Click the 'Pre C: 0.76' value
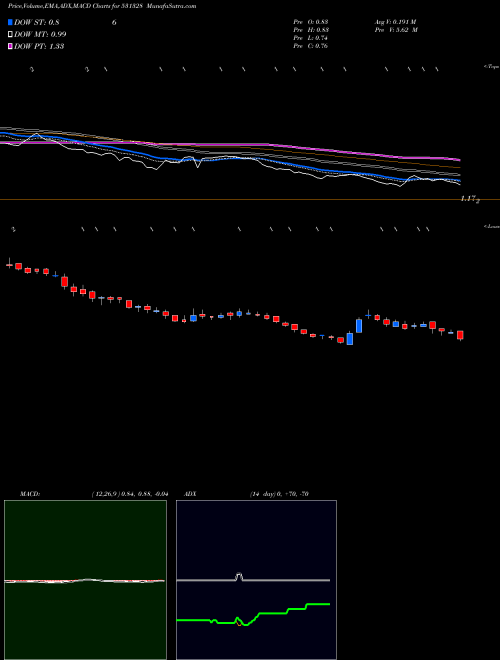The width and height of the screenshot is (500, 660). (311, 46)
